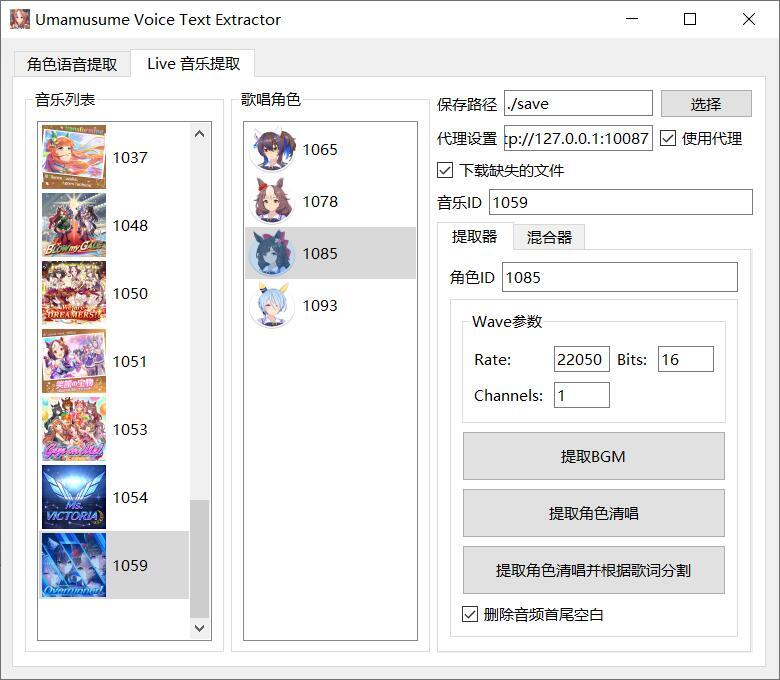Close the Voice Text Extractor window
This screenshot has height=680, width=780.
point(749,19)
